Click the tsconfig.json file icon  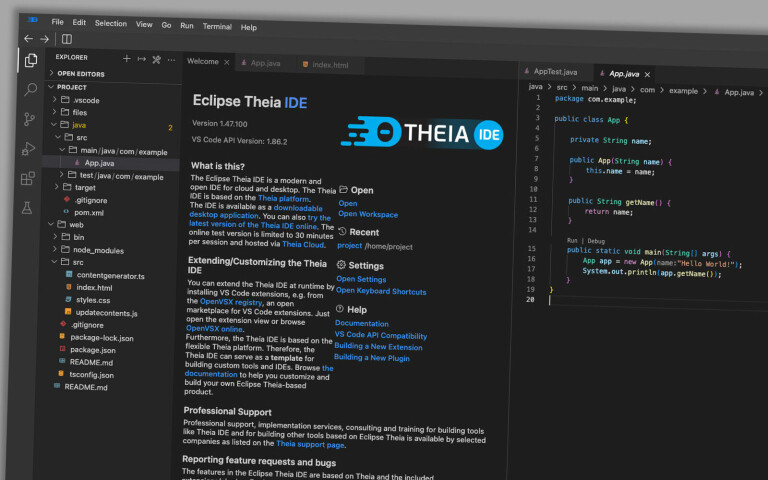click(61, 374)
